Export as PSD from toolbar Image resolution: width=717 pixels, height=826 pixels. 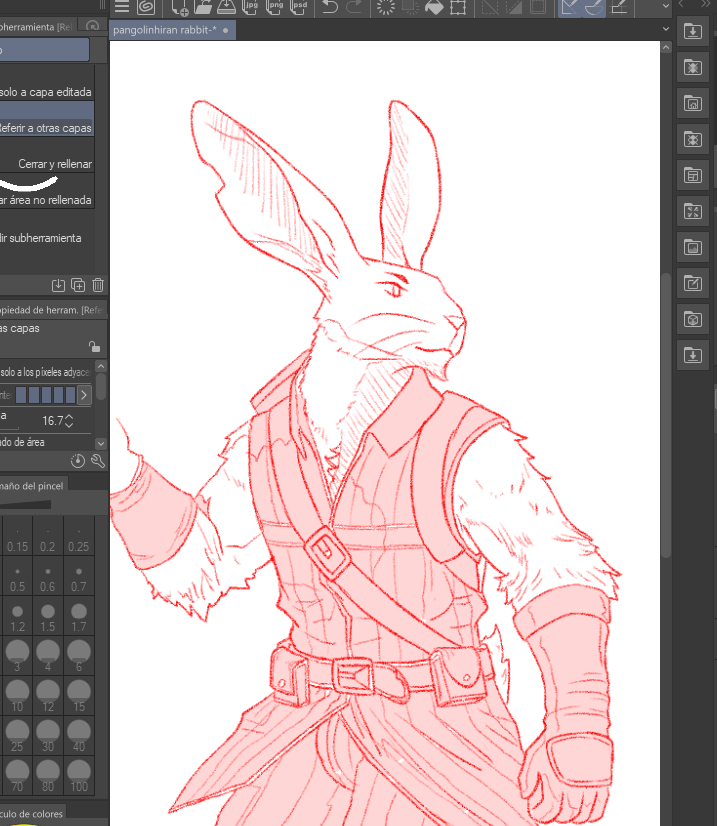(298, 7)
